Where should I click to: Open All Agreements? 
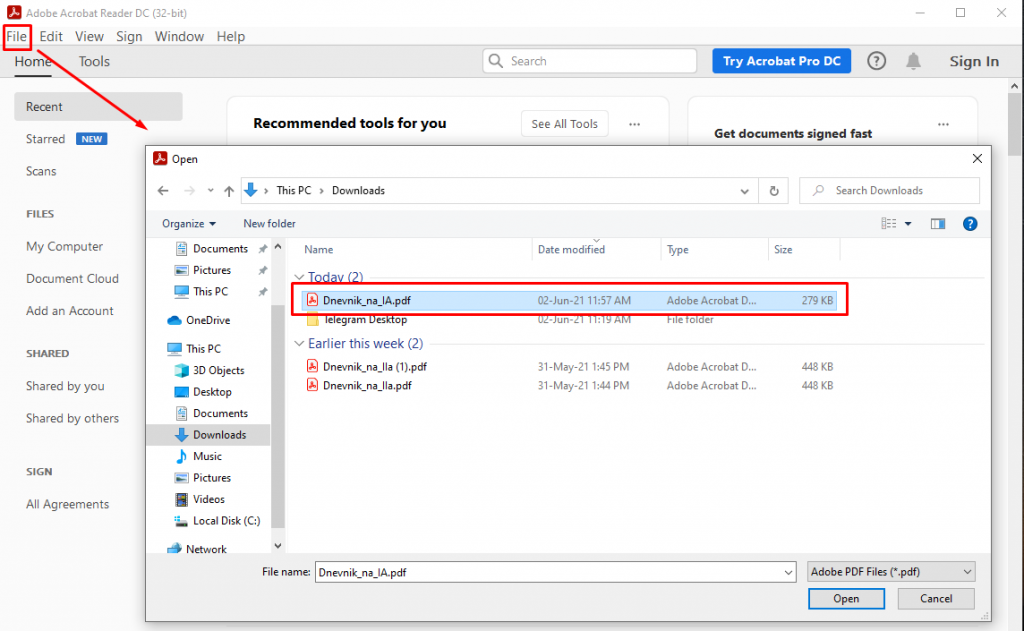point(67,504)
